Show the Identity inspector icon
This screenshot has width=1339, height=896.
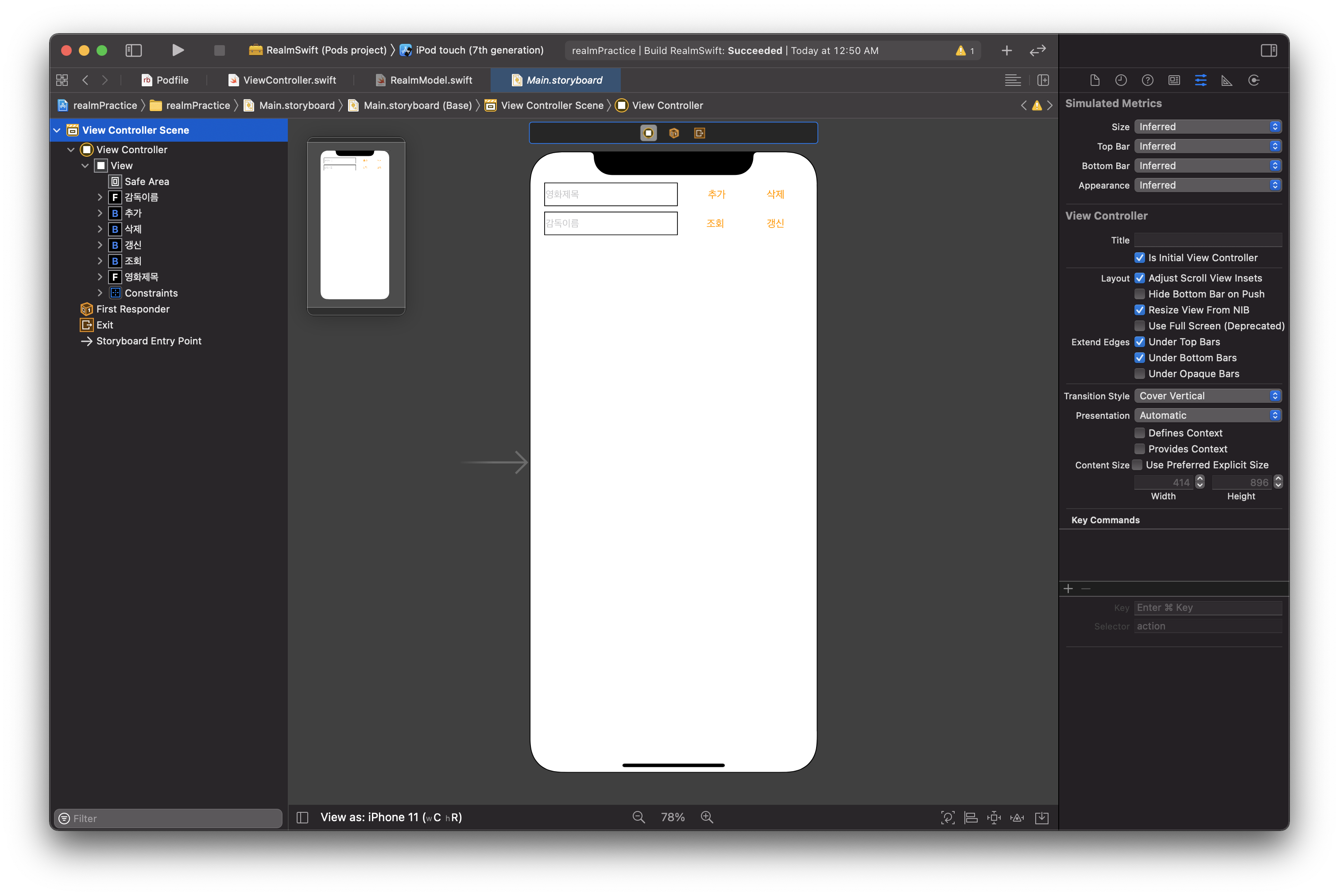click(x=1174, y=81)
